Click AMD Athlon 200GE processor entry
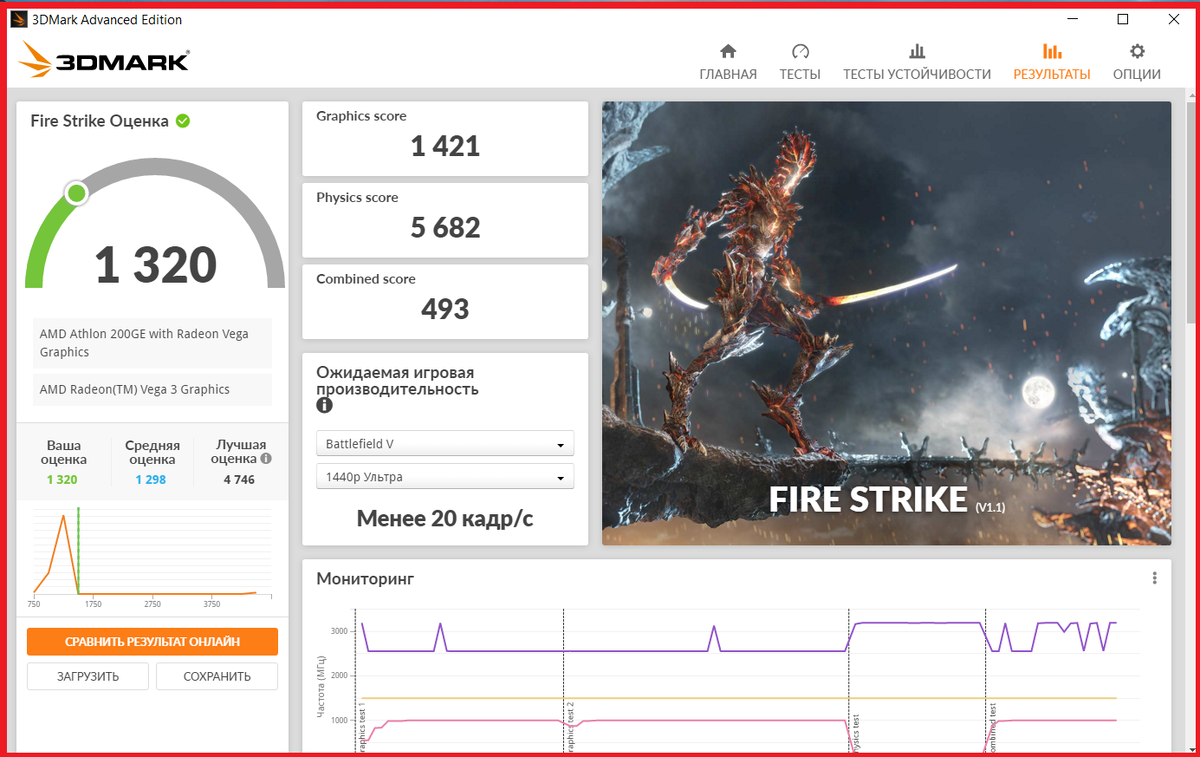This screenshot has width=1200, height=757. point(152,343)
